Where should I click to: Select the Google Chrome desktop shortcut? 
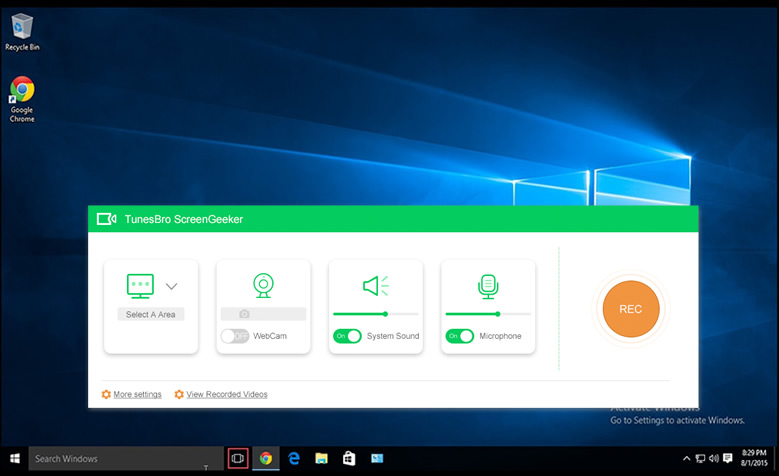pyautogui.click(x=22, y=99)
